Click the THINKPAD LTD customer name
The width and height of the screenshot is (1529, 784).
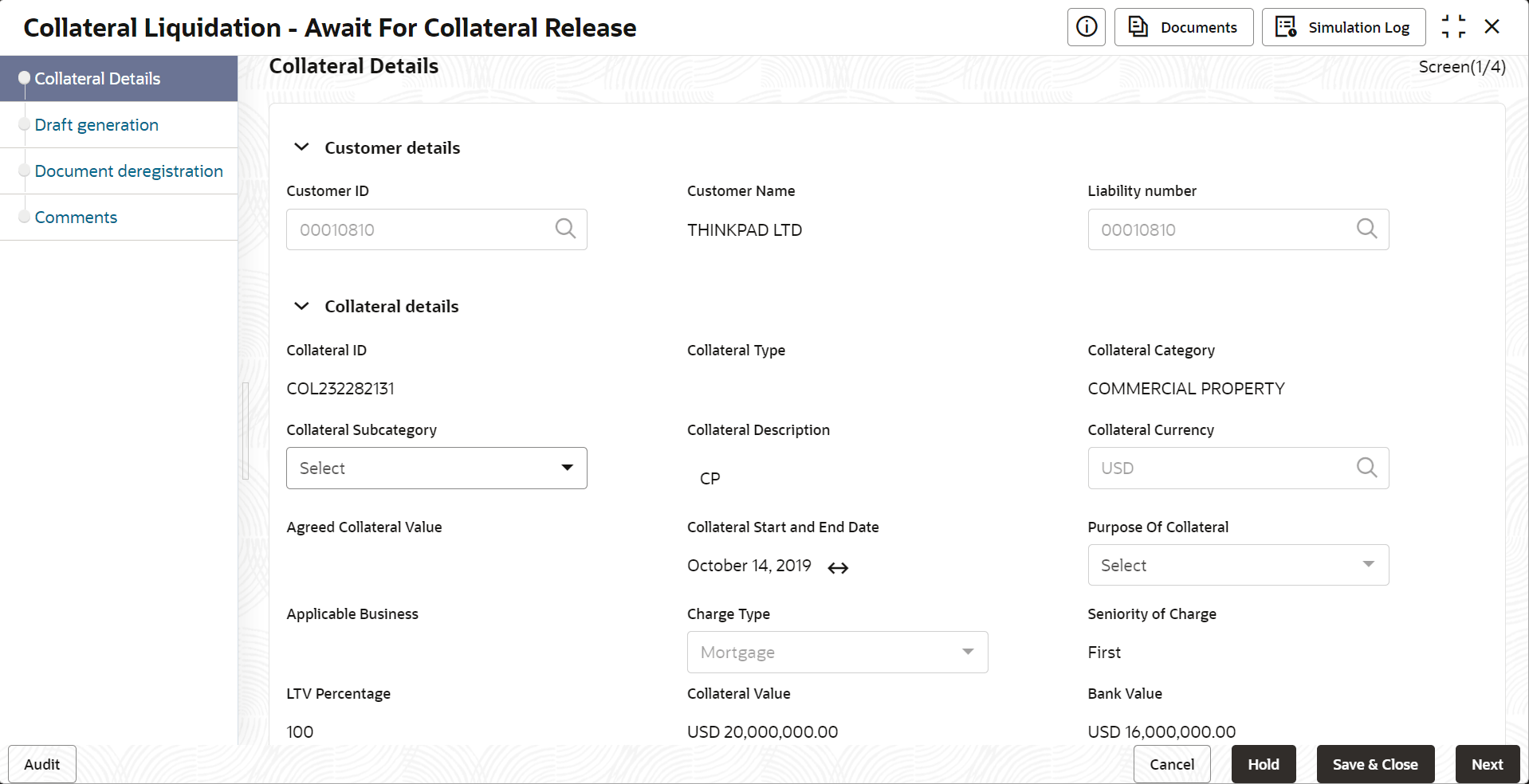click(x=745, y=230)
